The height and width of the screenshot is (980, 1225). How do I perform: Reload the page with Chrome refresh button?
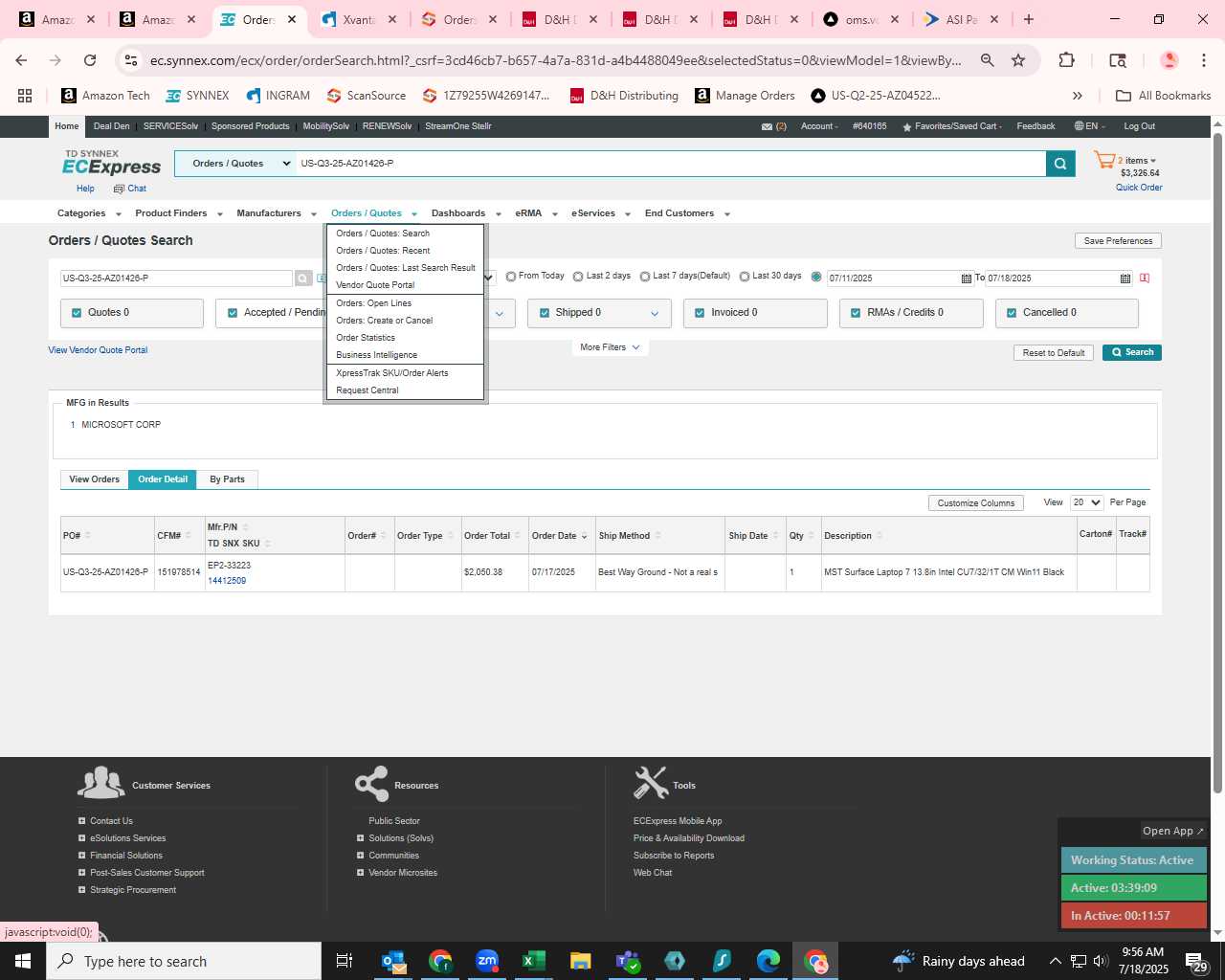tap(90, 60)
